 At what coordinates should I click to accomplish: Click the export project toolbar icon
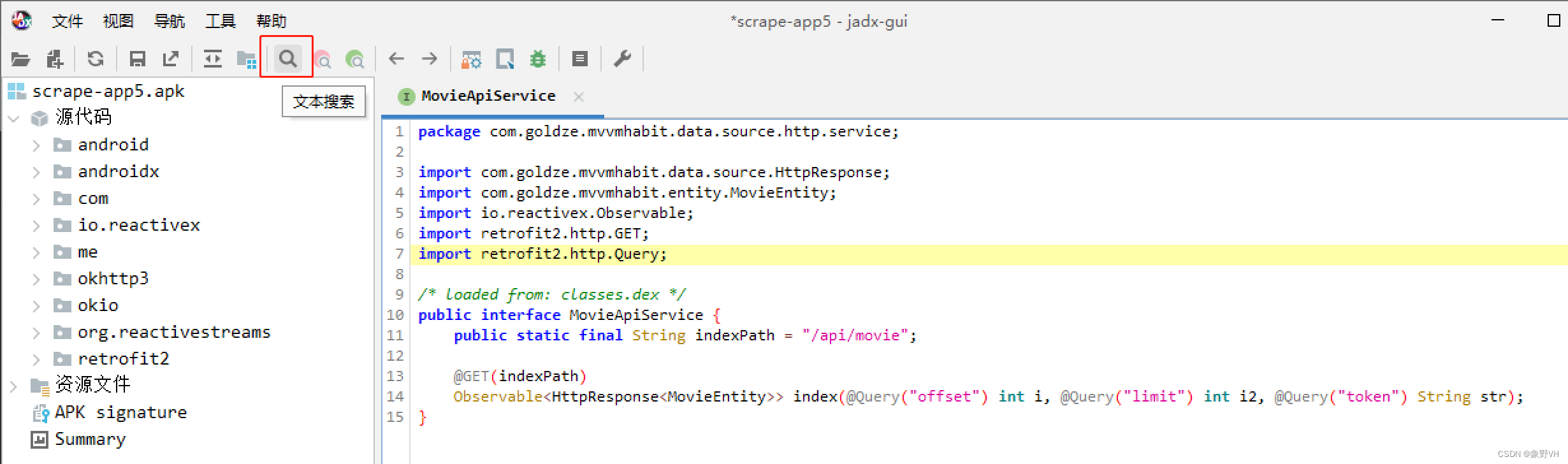171,59
